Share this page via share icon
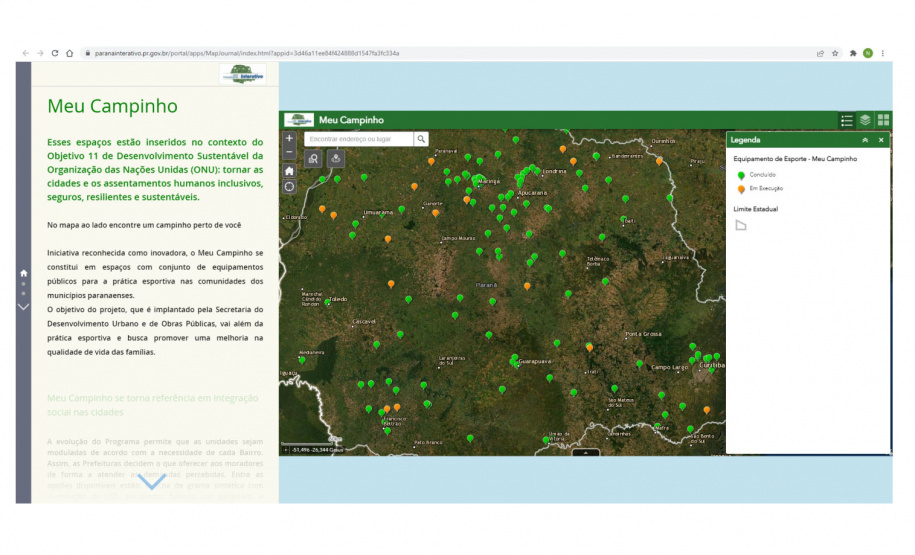Image resolution: width=915 pixels, height=555 pixels. click(820, 53)
